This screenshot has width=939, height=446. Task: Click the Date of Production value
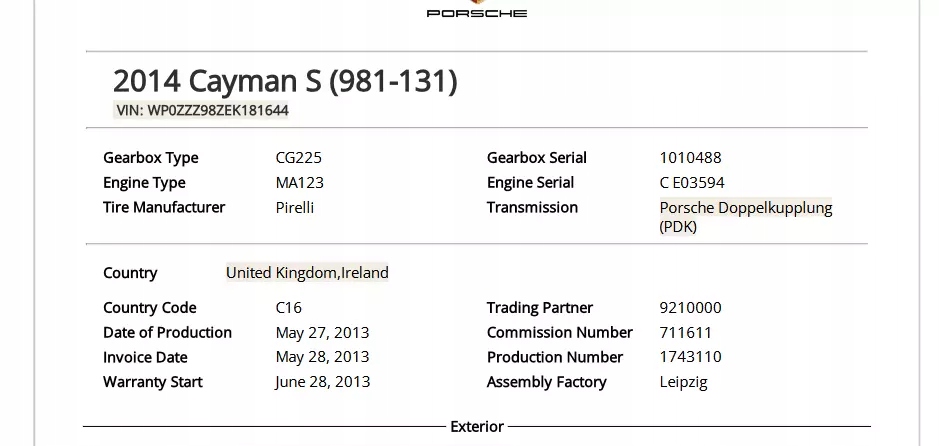(322, 333)
